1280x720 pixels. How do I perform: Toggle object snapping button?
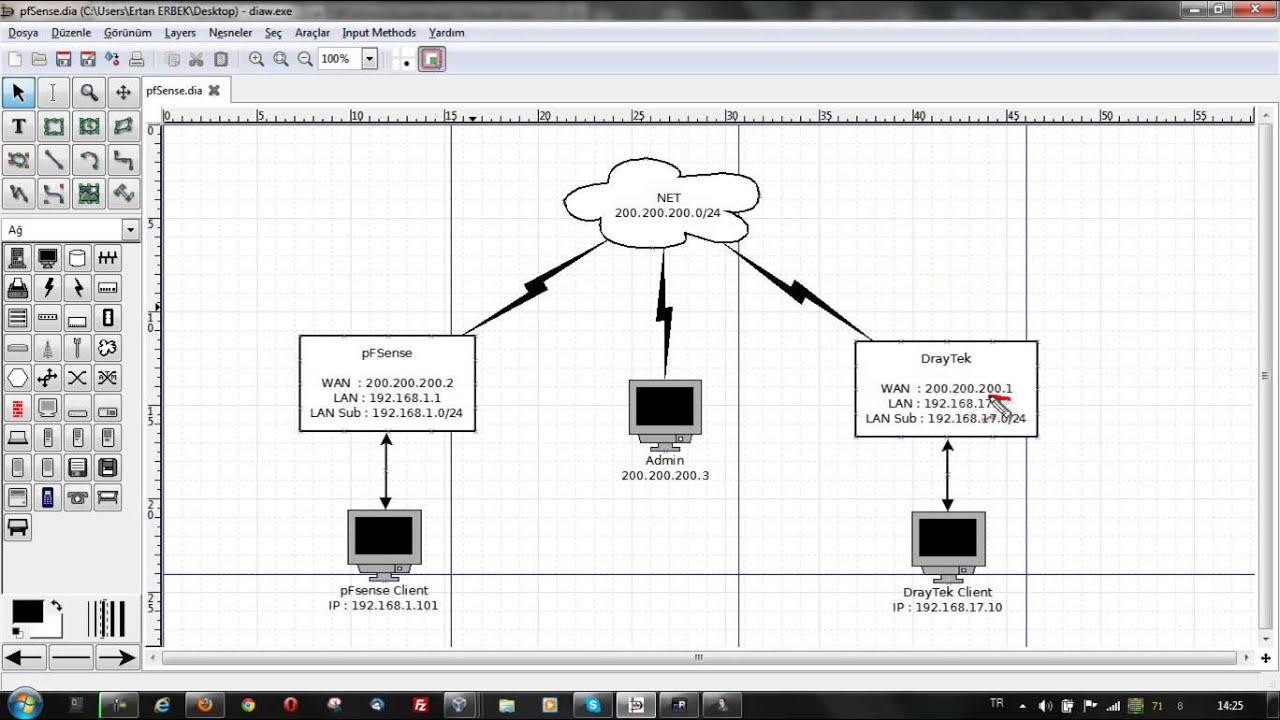coord(432,60)
